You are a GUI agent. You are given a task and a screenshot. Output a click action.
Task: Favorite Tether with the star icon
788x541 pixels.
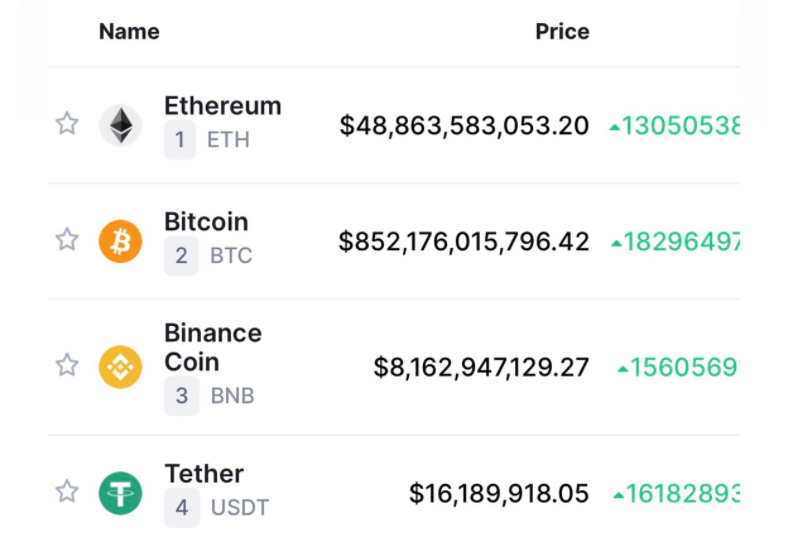point(67,491)
